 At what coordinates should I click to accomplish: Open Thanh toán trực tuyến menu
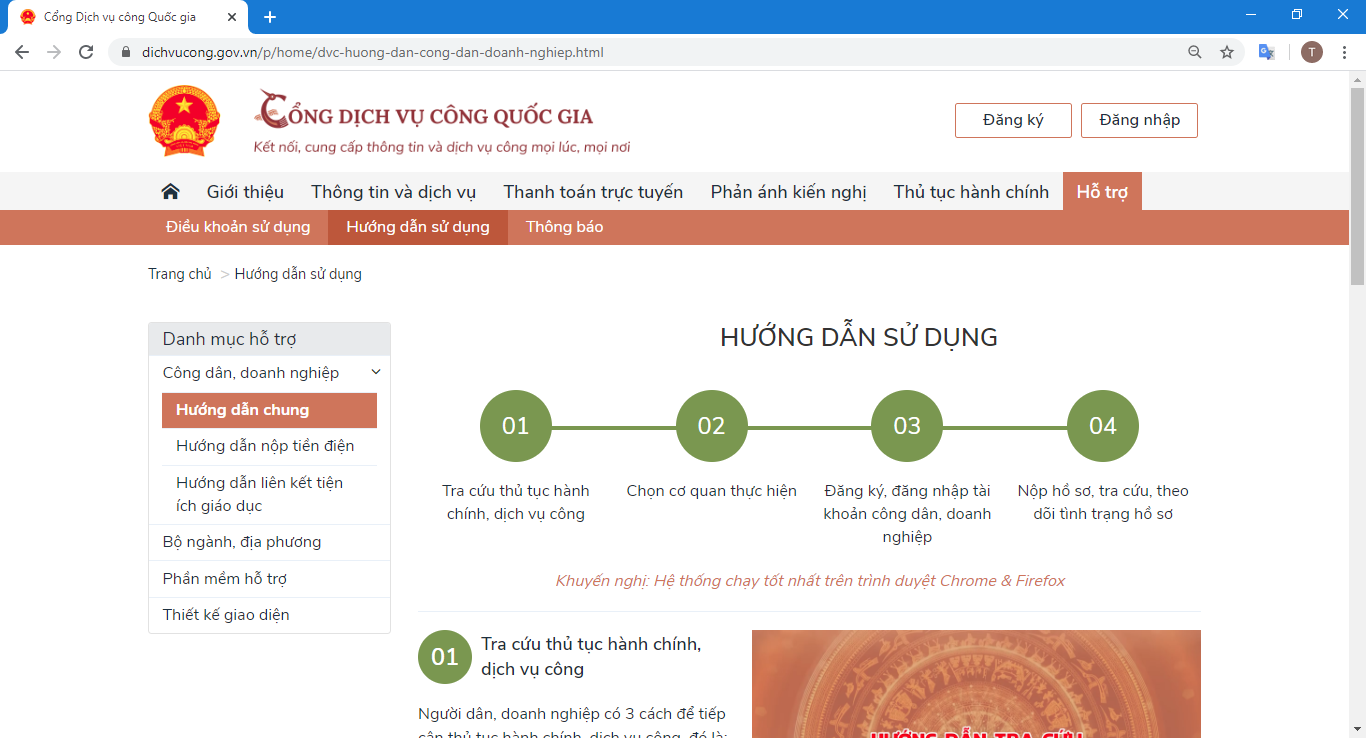593,192
